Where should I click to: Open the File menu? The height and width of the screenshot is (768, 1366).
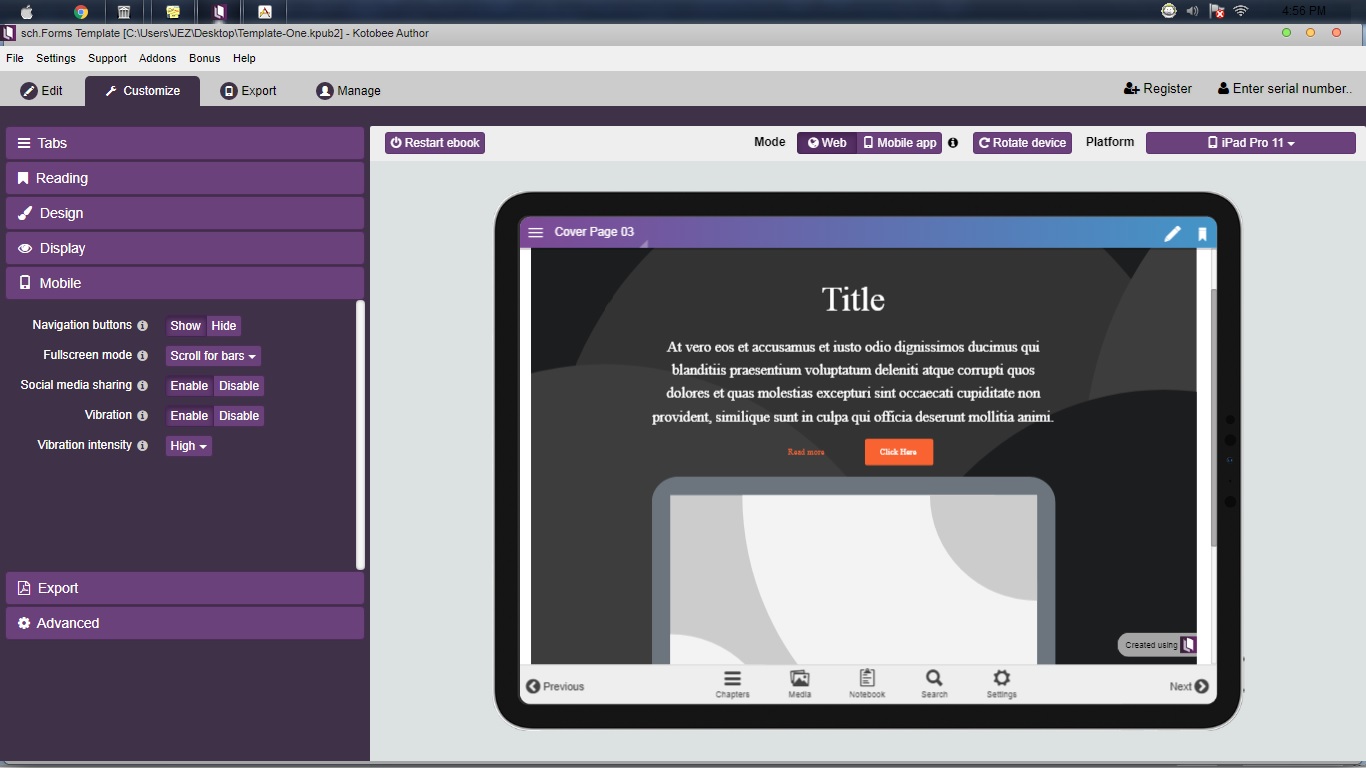tap(15, 58)
